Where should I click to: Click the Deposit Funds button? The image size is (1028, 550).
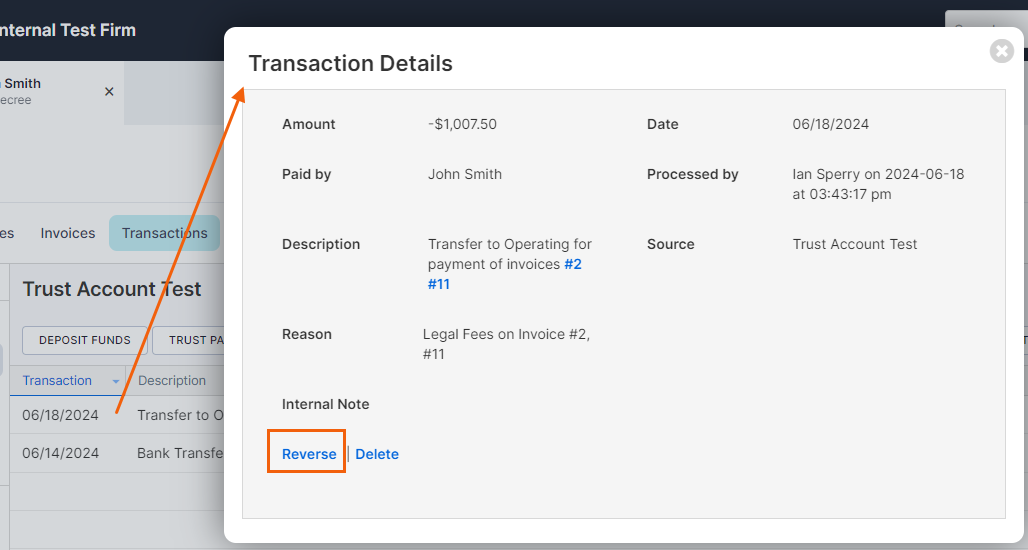click(x=85, y=340)
